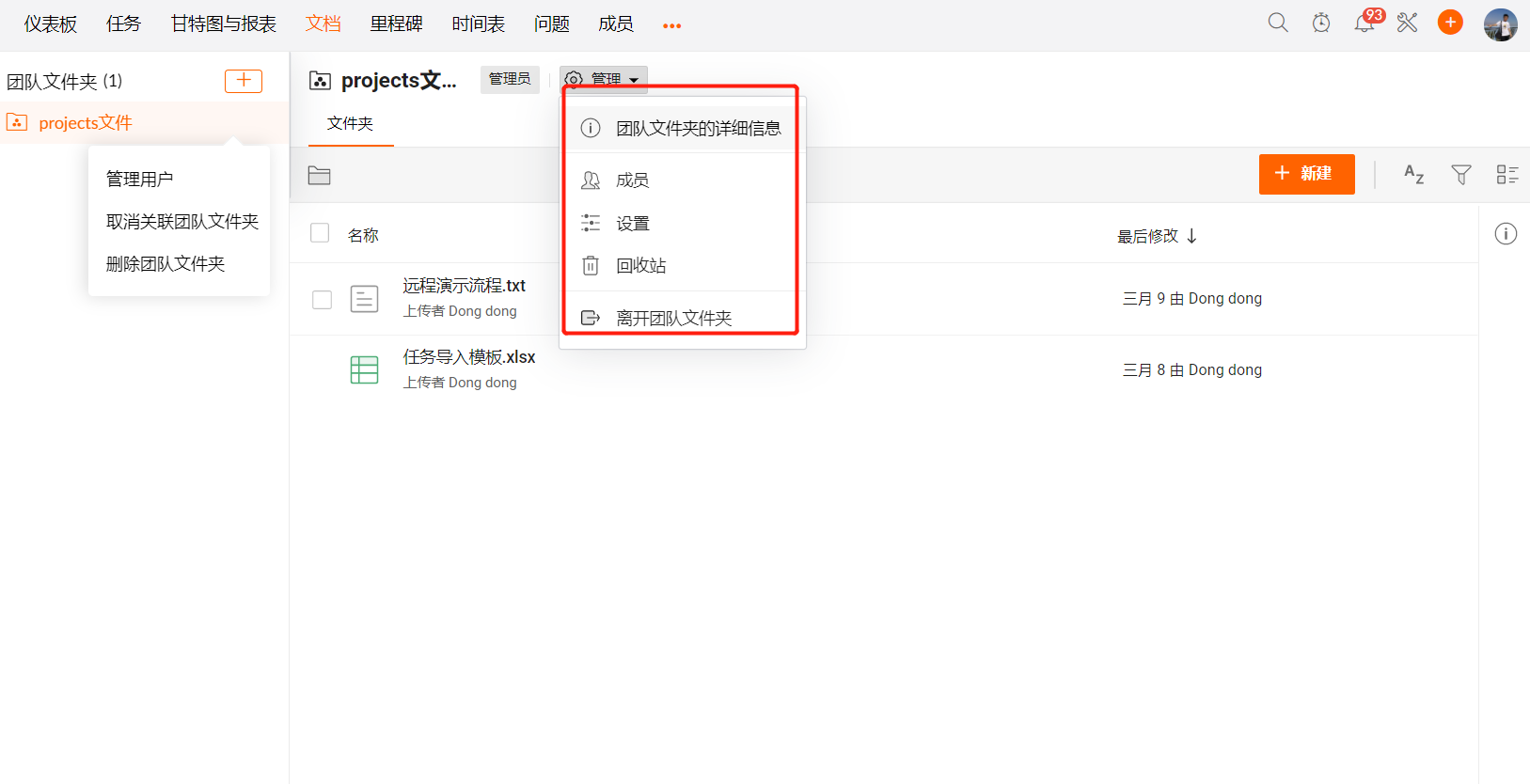Click the filter funnel icon

[x=1460, y=174]
